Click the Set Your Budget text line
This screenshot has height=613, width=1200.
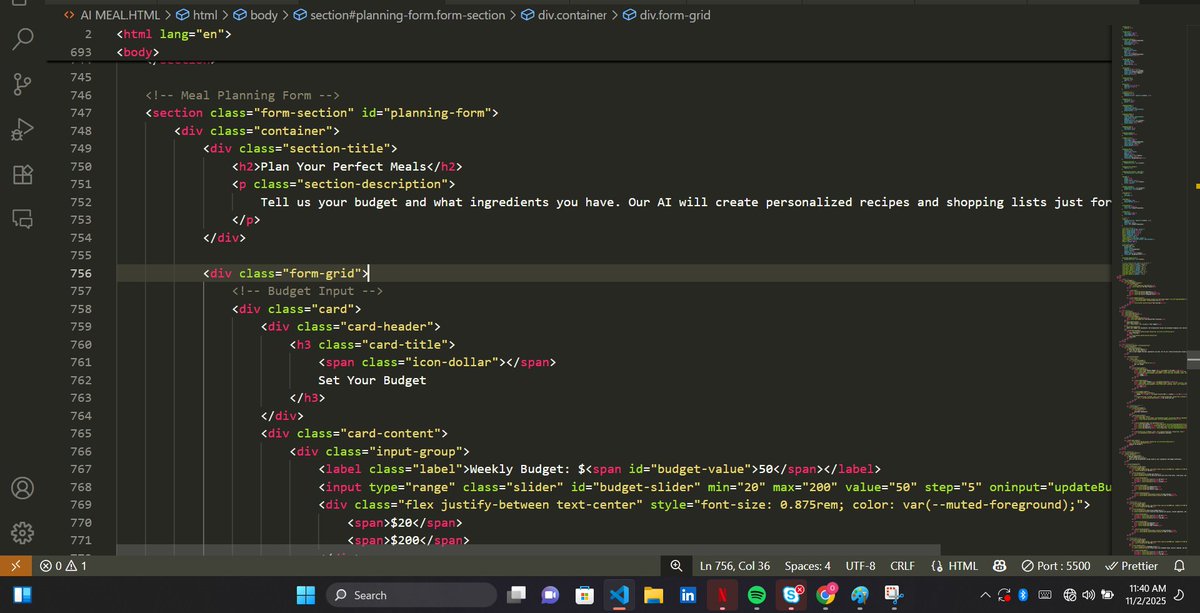coord(372,380)
